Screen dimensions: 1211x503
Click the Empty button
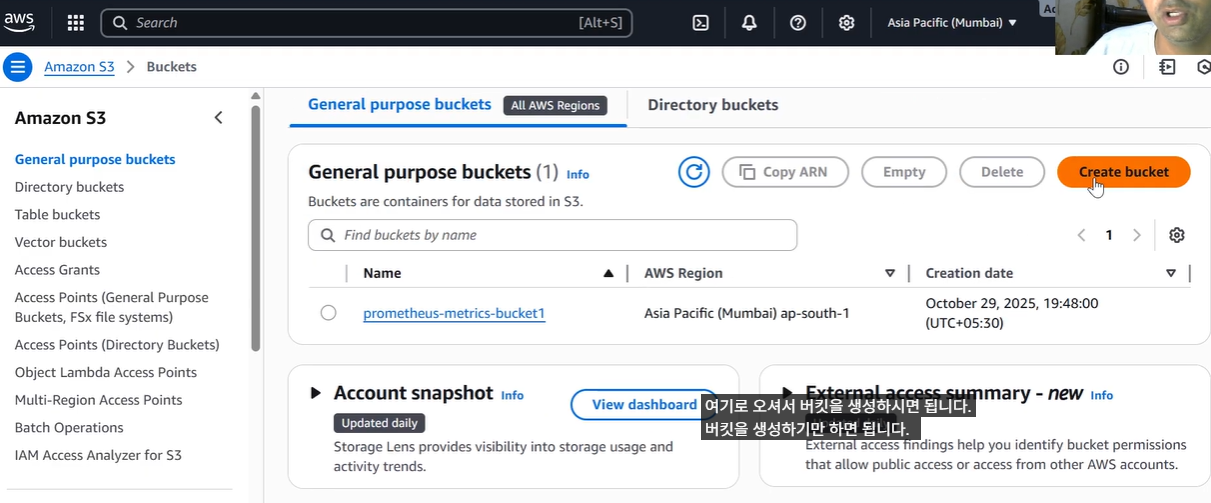click(x=904, y=172)
